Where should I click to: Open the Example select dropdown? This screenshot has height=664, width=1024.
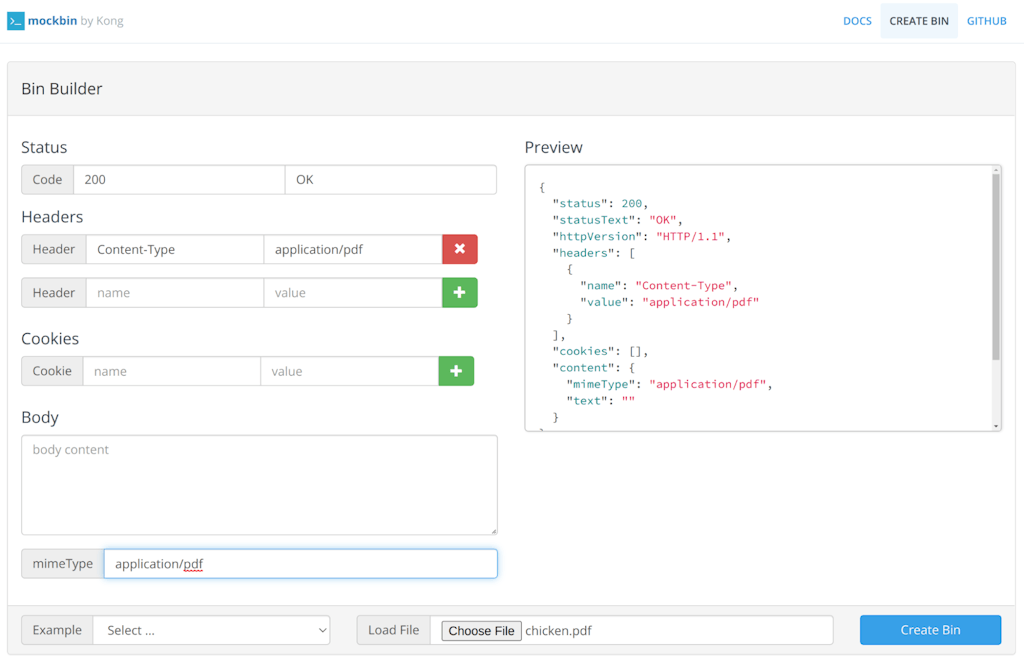(211, 630)
